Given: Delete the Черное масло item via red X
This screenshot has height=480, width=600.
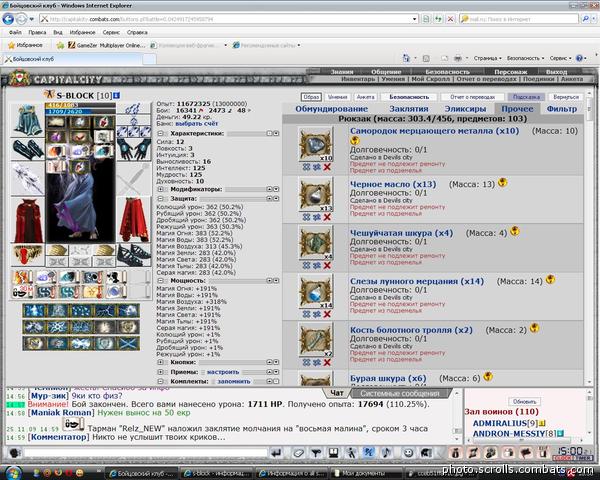Looking at the screenshot, I should click(327, 217).
